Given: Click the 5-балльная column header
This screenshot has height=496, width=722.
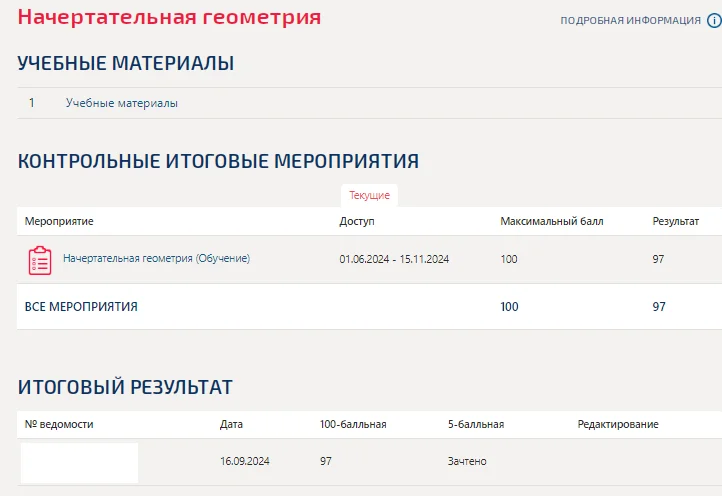Looking at the screenshot, I should [x=476, y=424].
